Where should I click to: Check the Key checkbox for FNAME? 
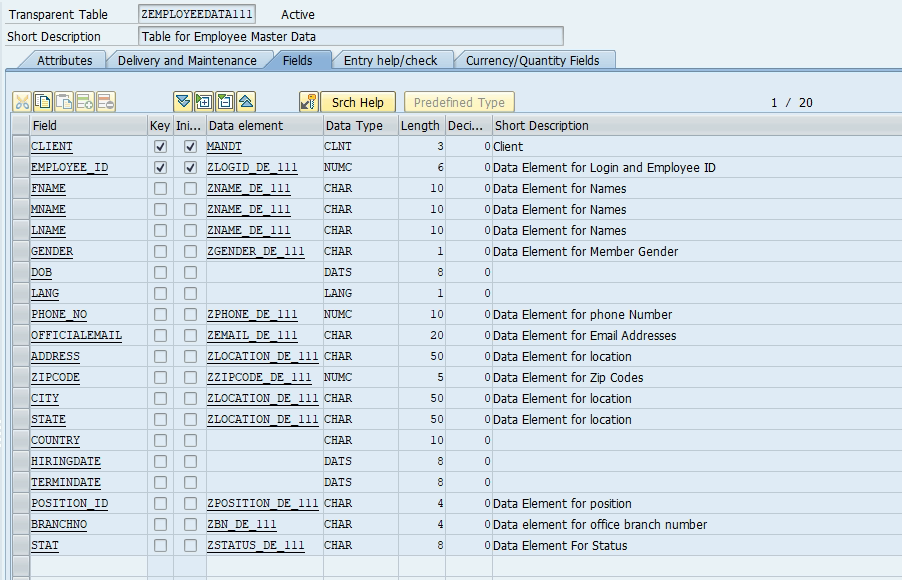(x=160, y=189)
